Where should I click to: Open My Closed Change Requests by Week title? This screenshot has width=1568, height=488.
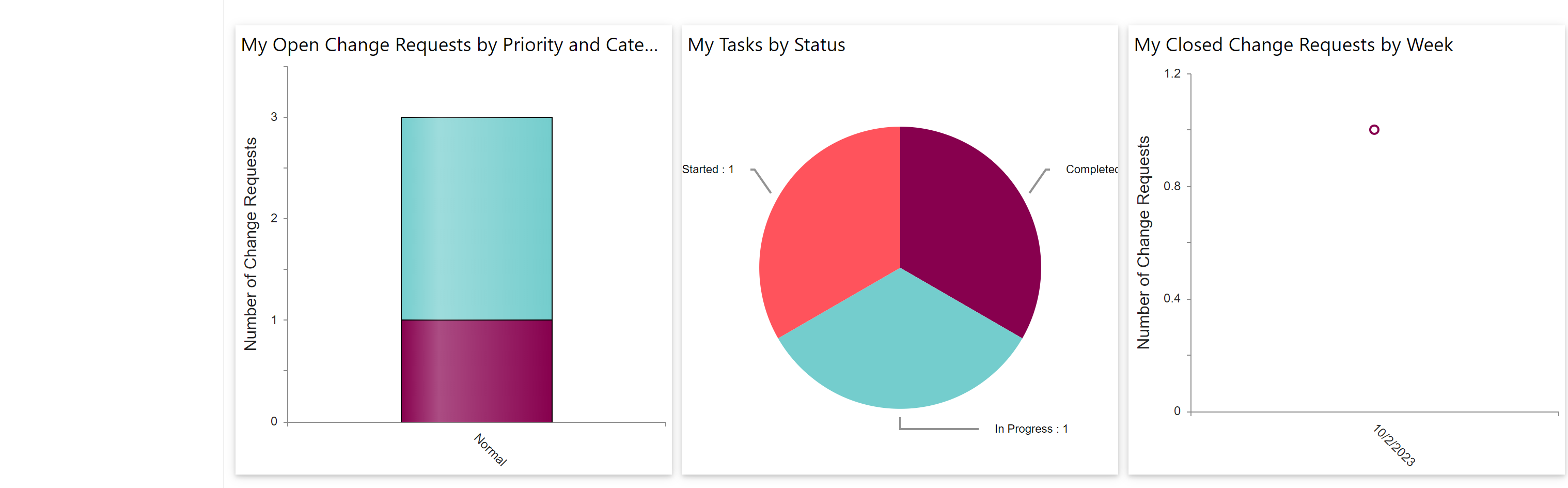(1293, 45)
